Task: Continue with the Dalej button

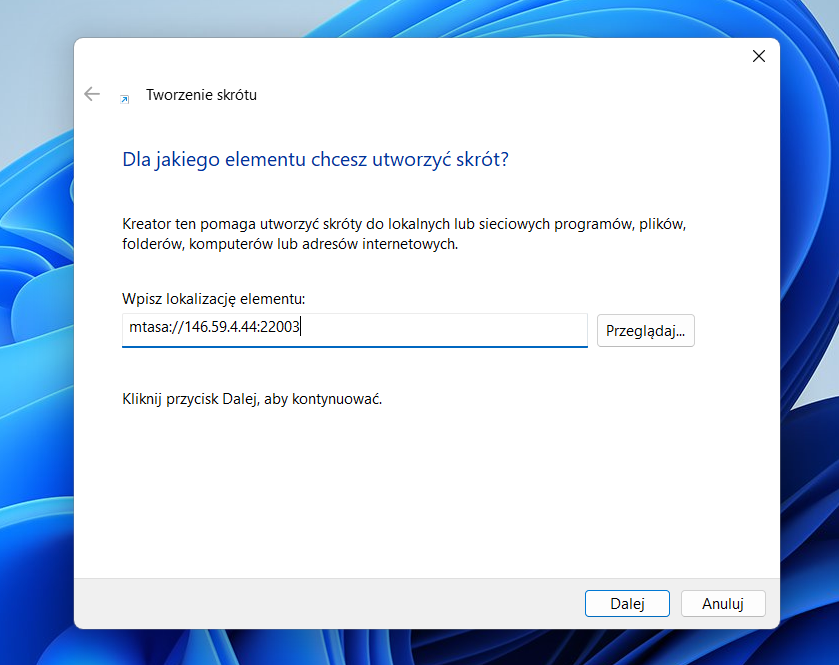Action: tap(627, 603)
